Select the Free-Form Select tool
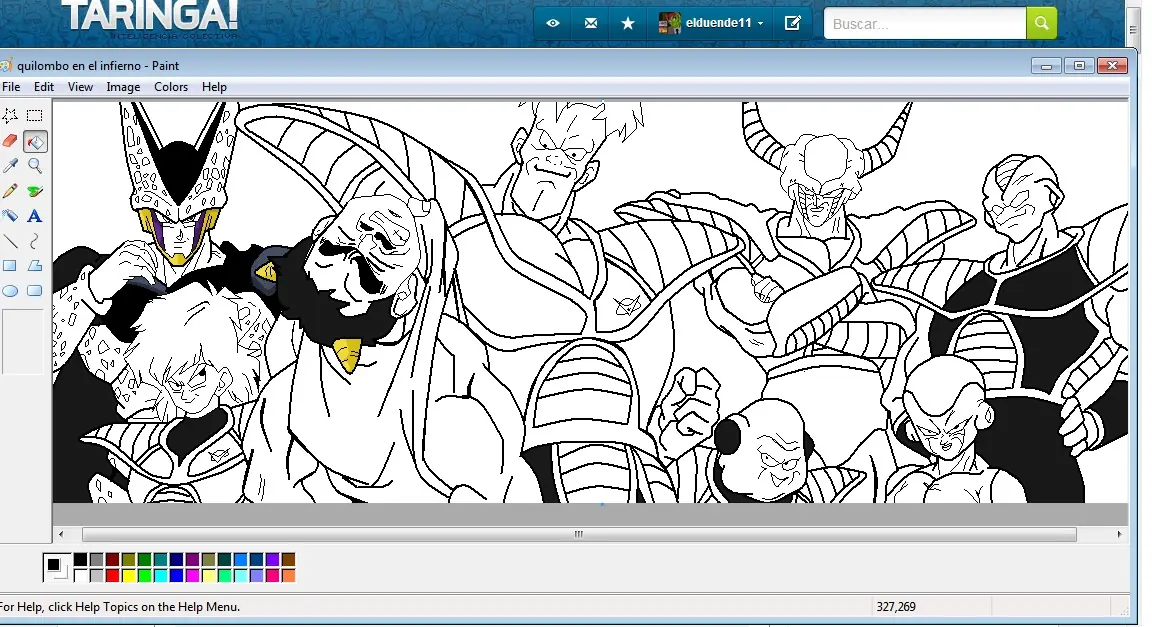 (10, 115)
